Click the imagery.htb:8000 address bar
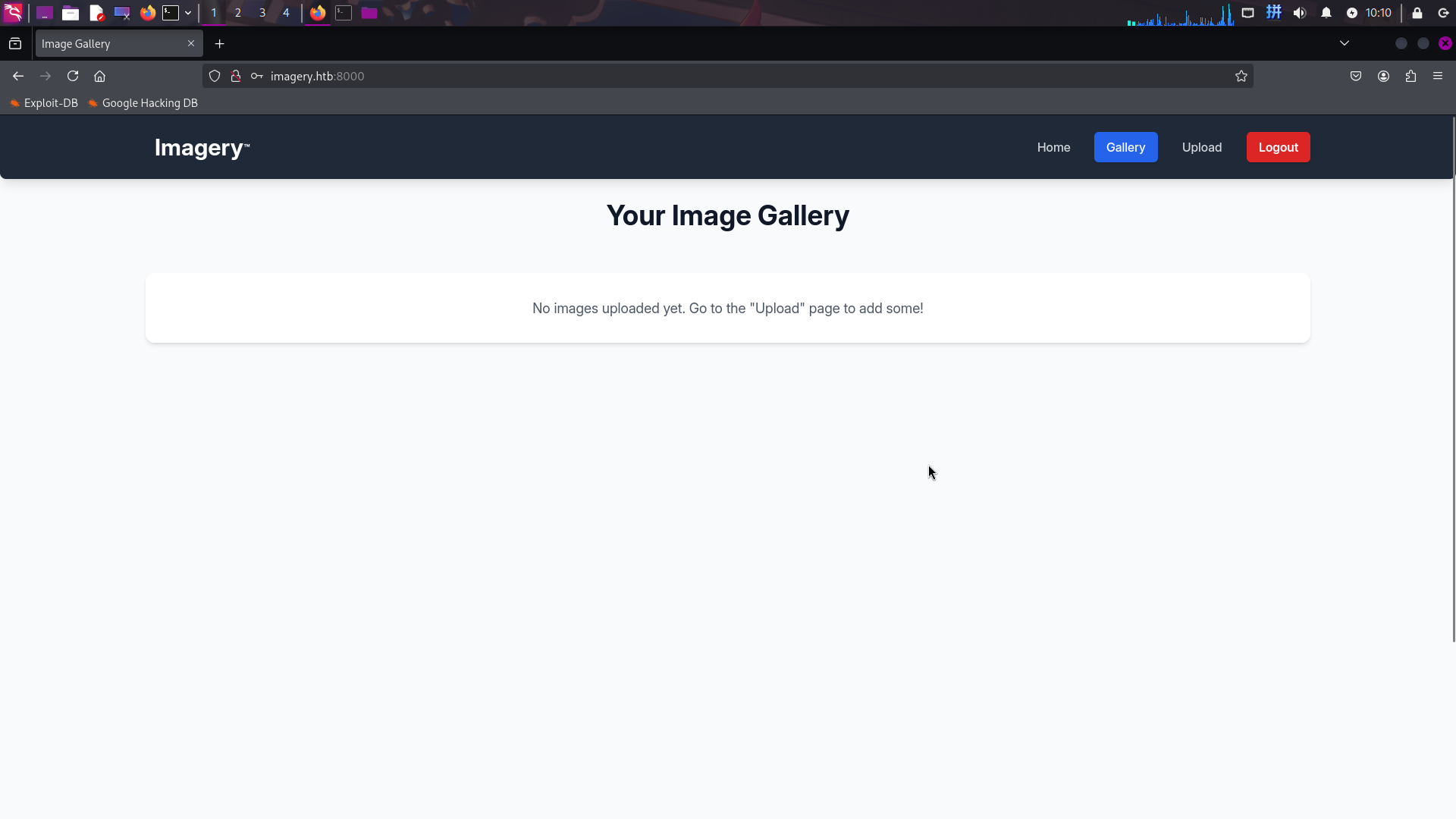This screenshot has width=1456, height=819. point(682,76)
